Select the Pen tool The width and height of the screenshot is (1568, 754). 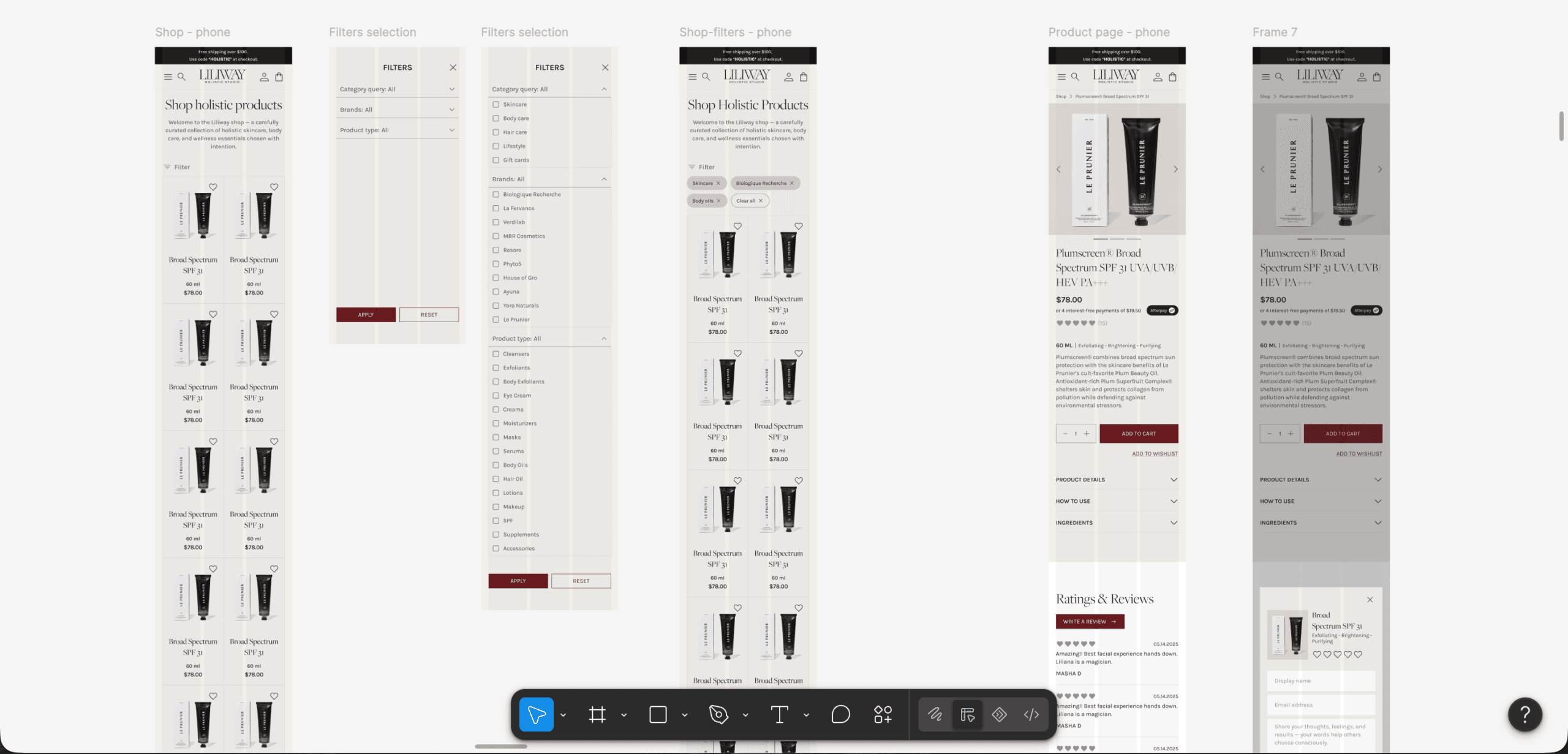coord(718,714)
